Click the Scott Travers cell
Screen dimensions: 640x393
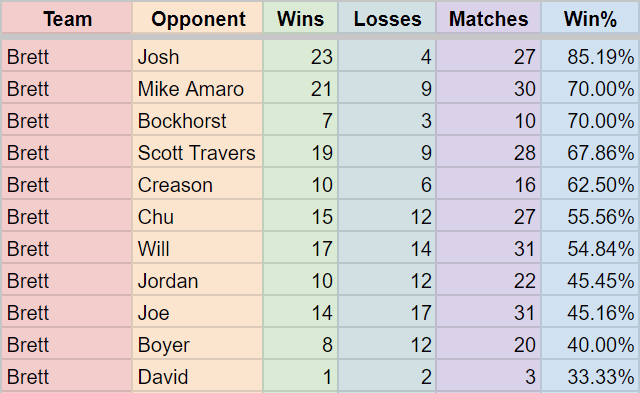coord(198,152)
